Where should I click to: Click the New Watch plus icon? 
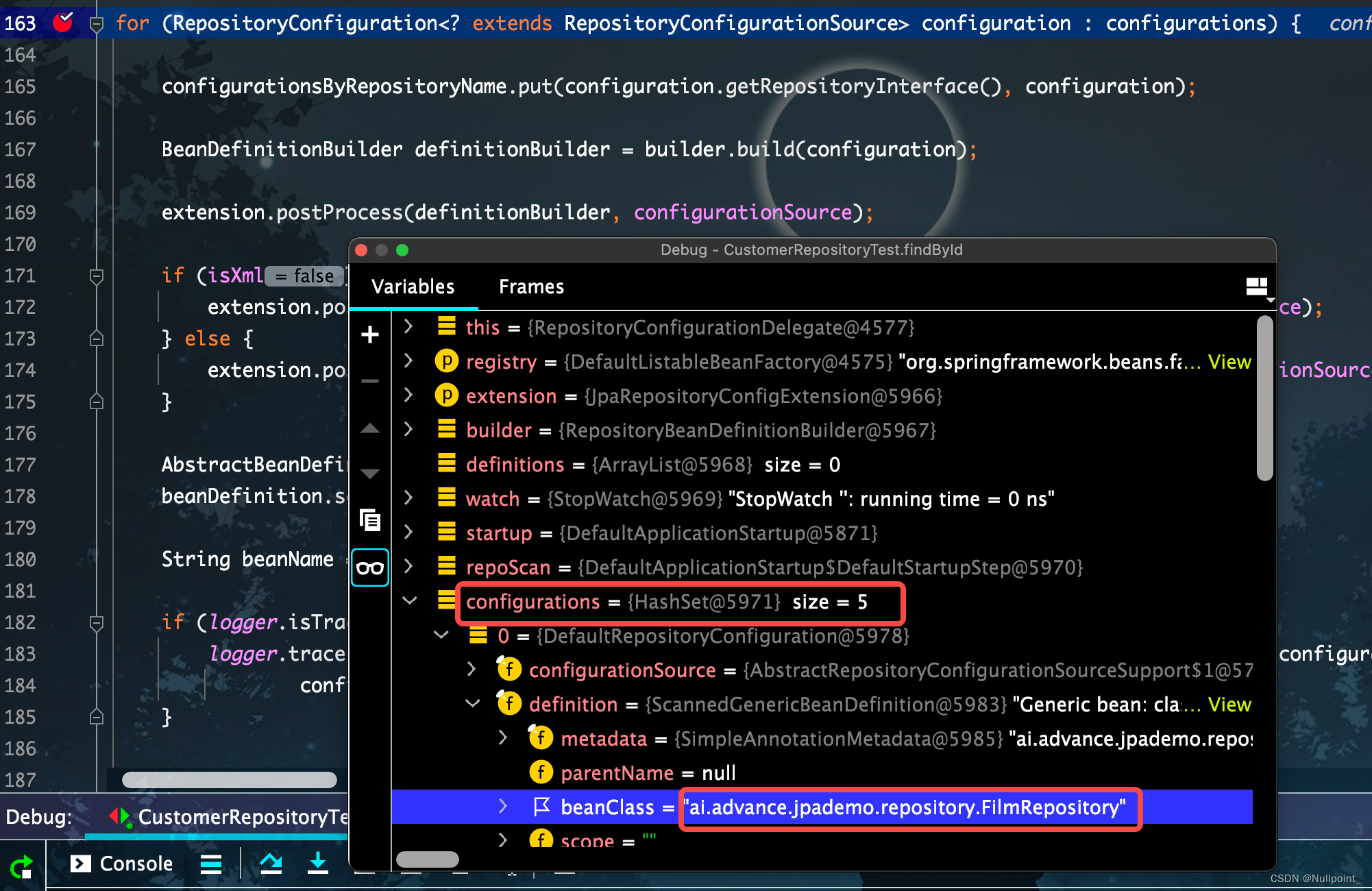click(370, 334)
